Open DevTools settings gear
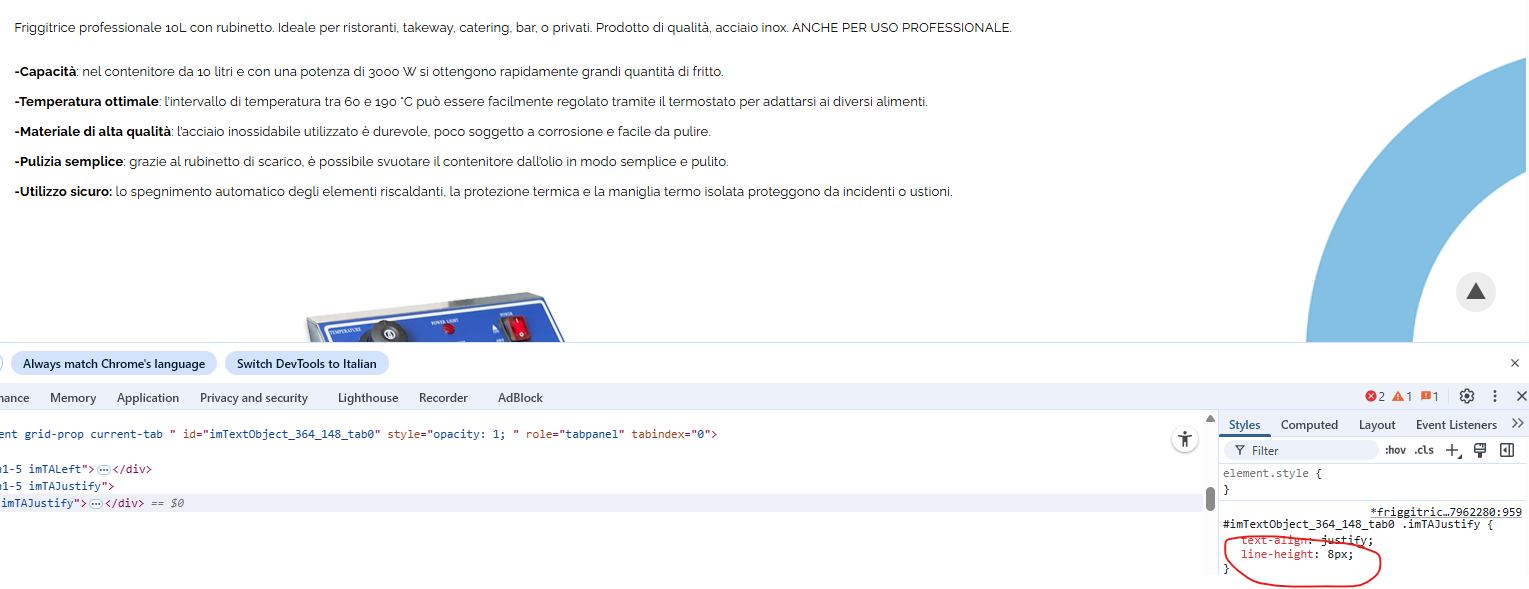The image size is (1529, 589). coord(1467,397)
